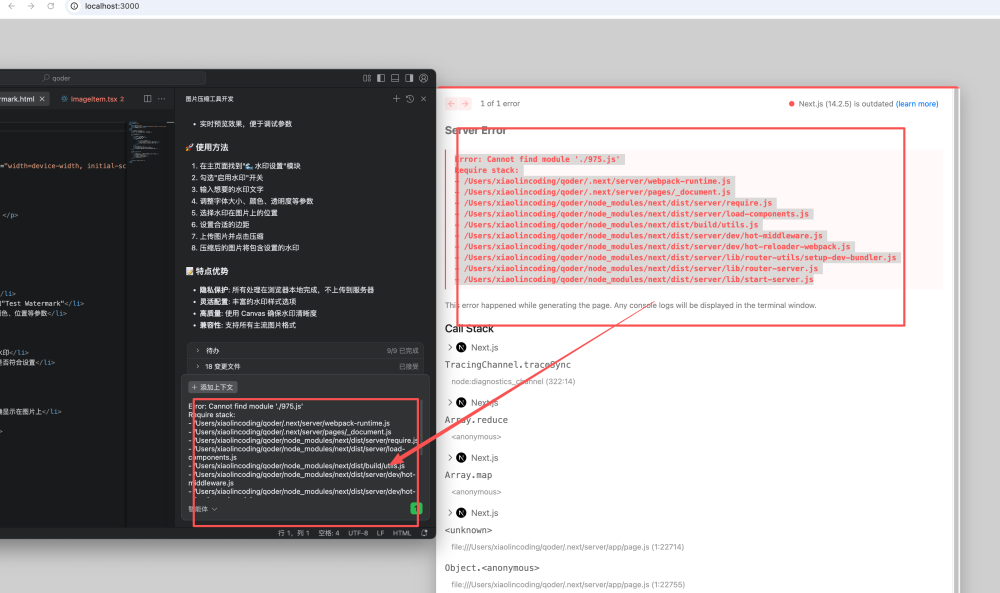Click the <unknown> stack frame
1000x593 pixels.
tap(468, 530)
